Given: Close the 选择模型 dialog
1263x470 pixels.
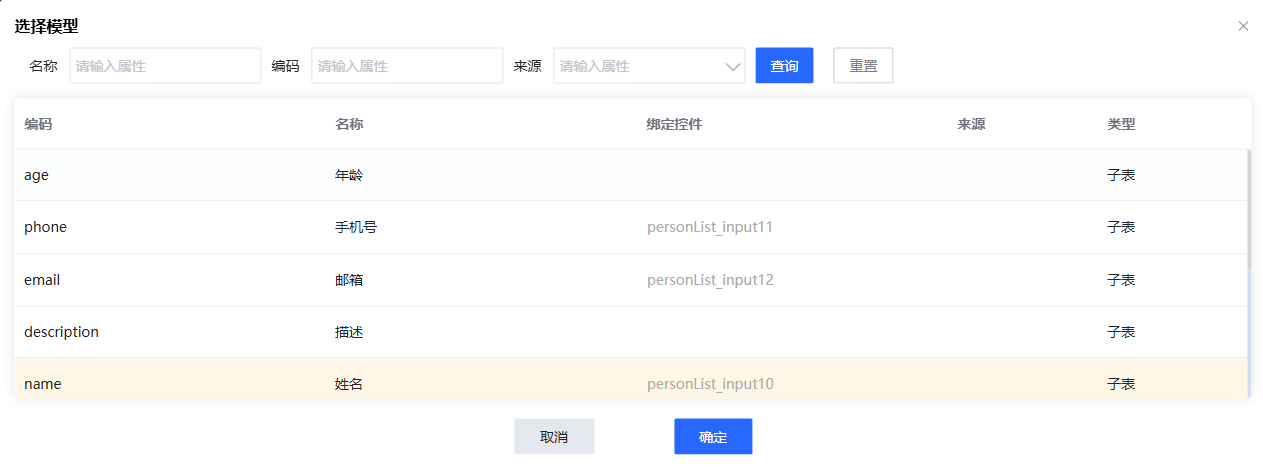Looking at the screenshot, I should (x=1243, y=26).
